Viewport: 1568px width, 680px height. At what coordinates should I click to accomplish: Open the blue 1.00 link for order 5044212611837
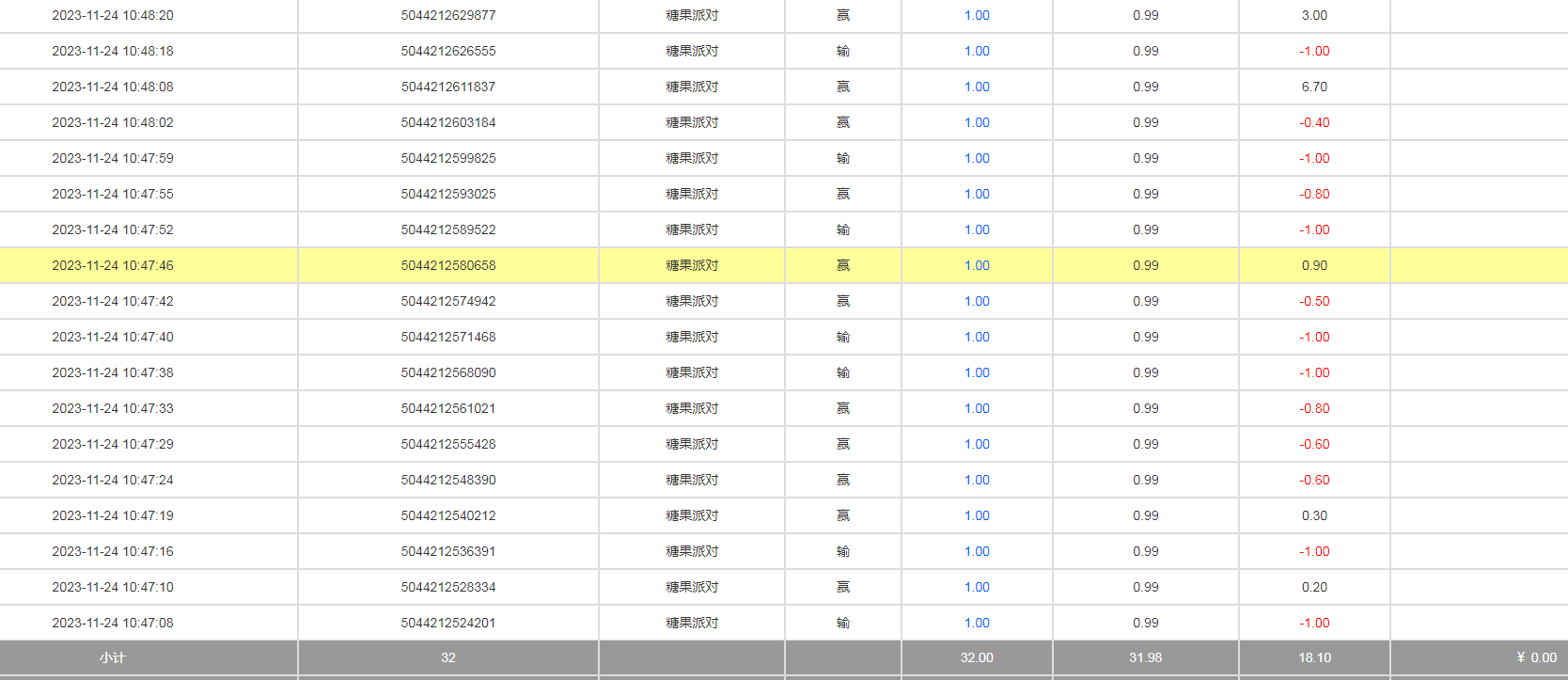977,87
